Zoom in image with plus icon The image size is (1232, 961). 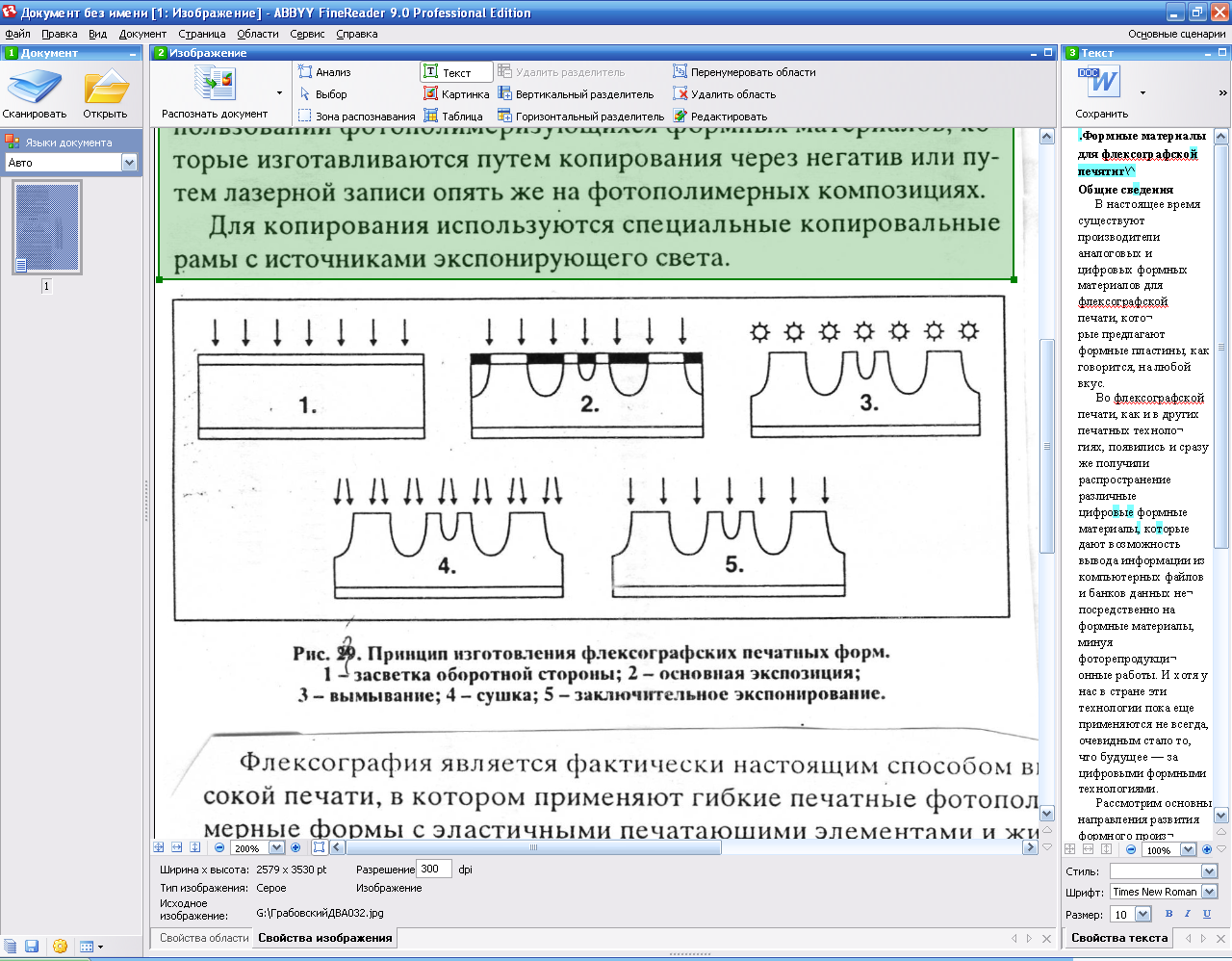pos(295,848)
